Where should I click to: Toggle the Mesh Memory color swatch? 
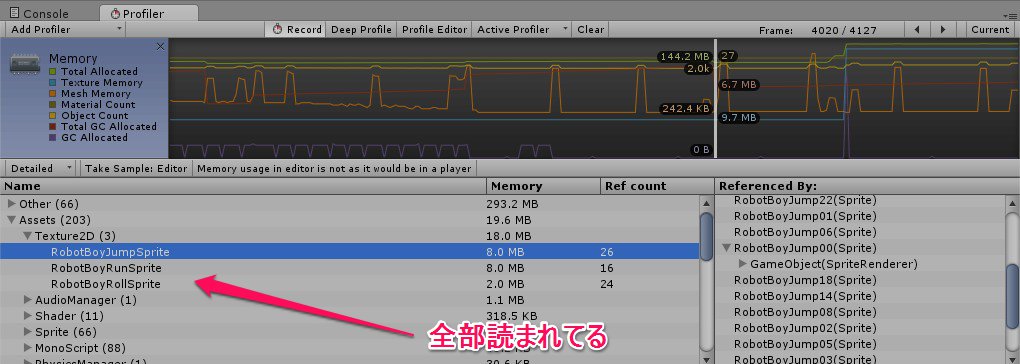click(x=53, y=94)
